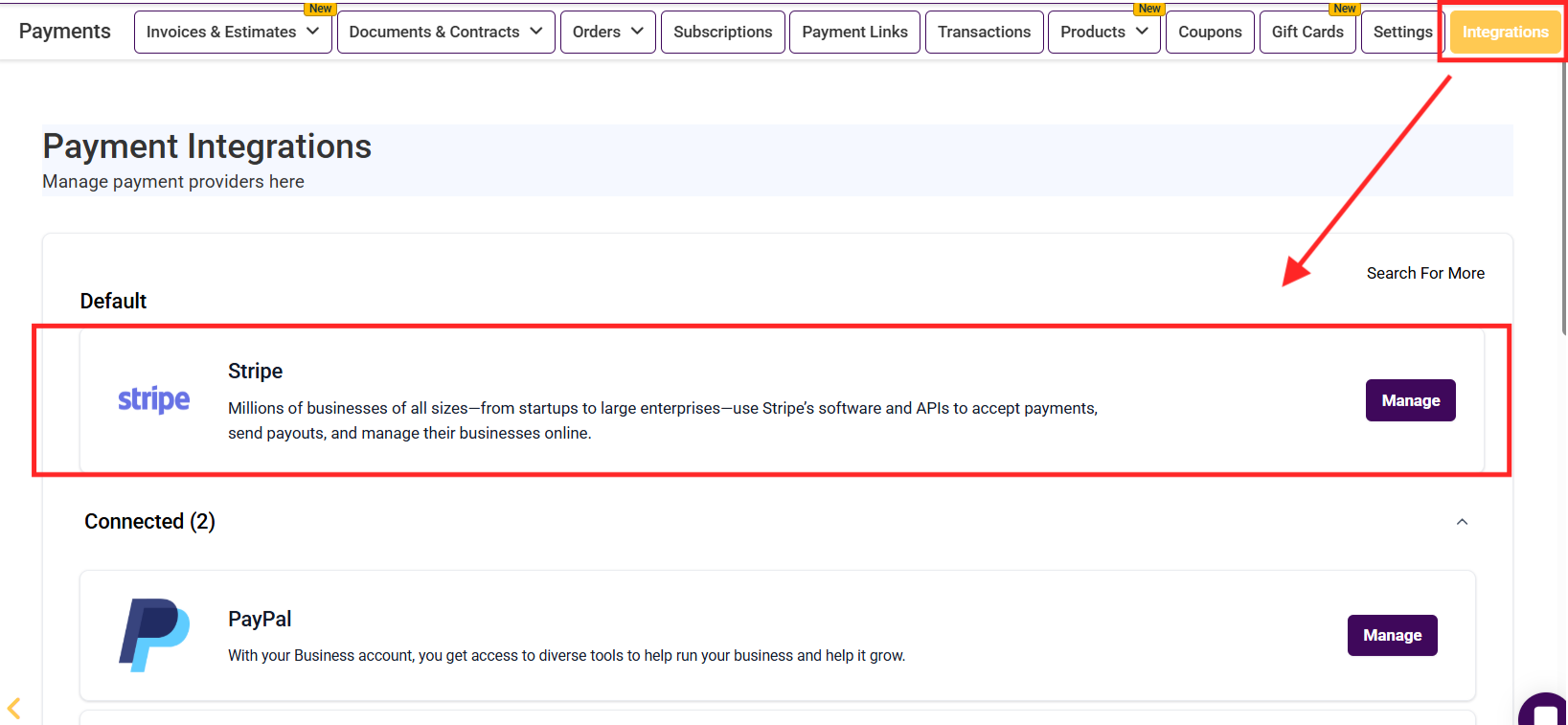This screenshot has height=725, width=1568.
Task: Expand the Invoices & Estimates dropdown
Action: 233,32
